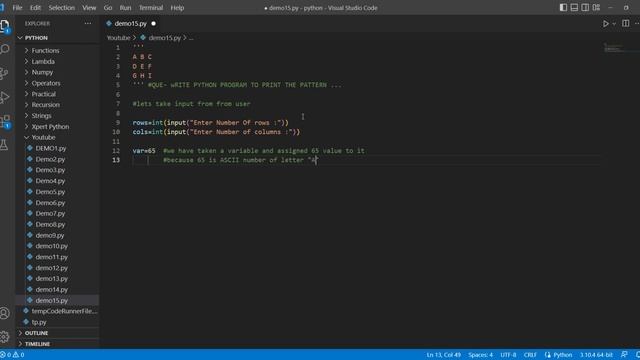Screen dimensions: 640x360
Task: Open the Run and Debug view
Action: point(4,98)
